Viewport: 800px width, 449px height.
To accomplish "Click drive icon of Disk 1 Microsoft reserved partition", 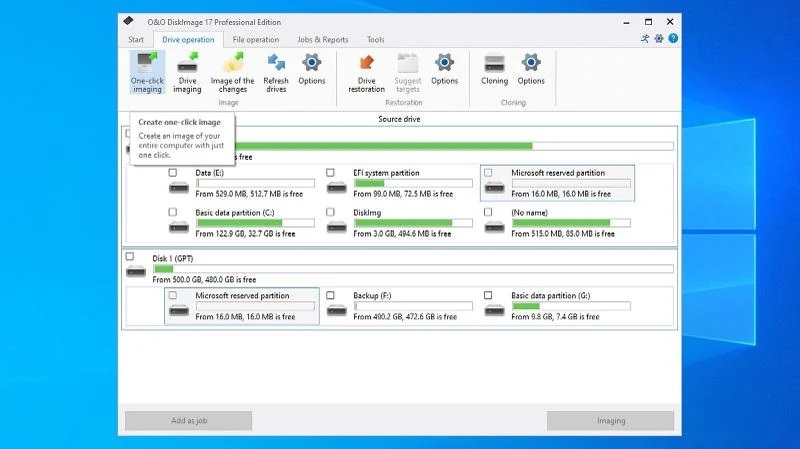I will [x=179, y=310].
